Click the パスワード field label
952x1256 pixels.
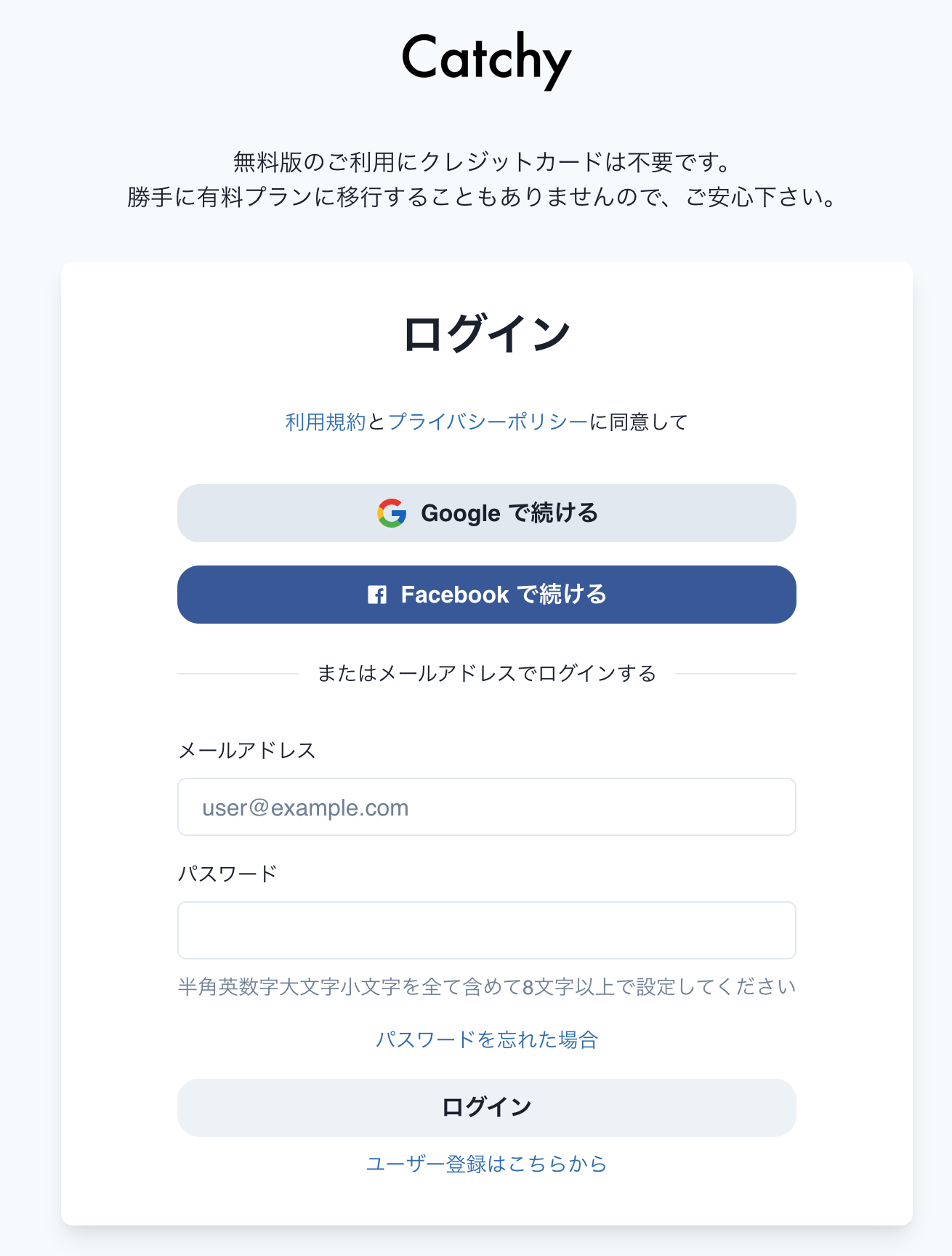pyautogui.click(x=227, y=874)
